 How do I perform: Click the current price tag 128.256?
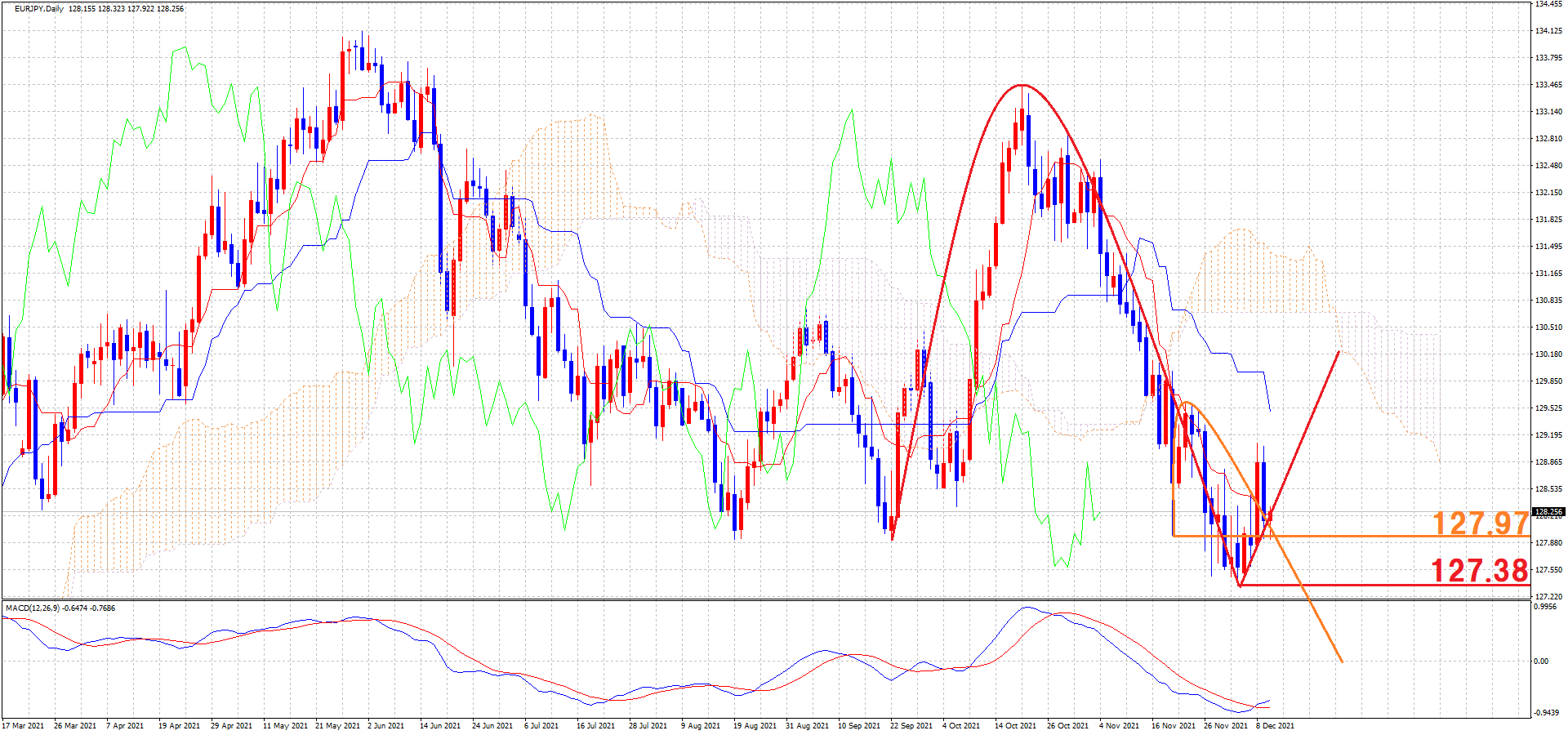tap(1548, 512)
